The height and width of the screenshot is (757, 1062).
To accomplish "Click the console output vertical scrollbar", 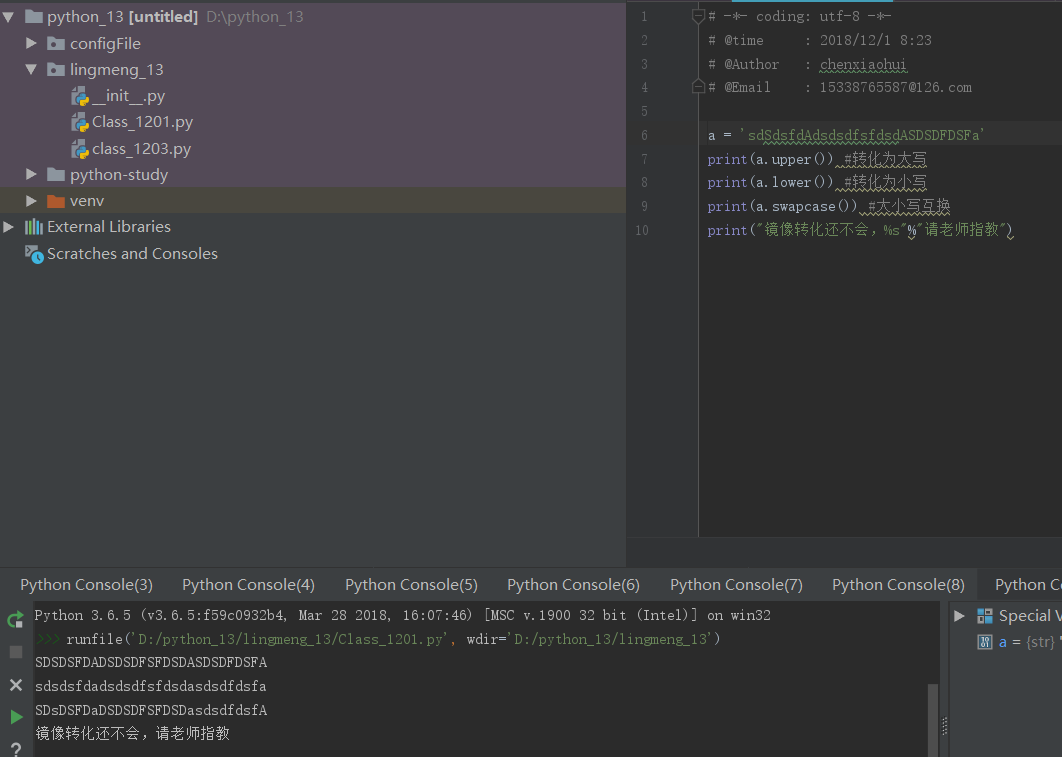I will coord(933,710).
